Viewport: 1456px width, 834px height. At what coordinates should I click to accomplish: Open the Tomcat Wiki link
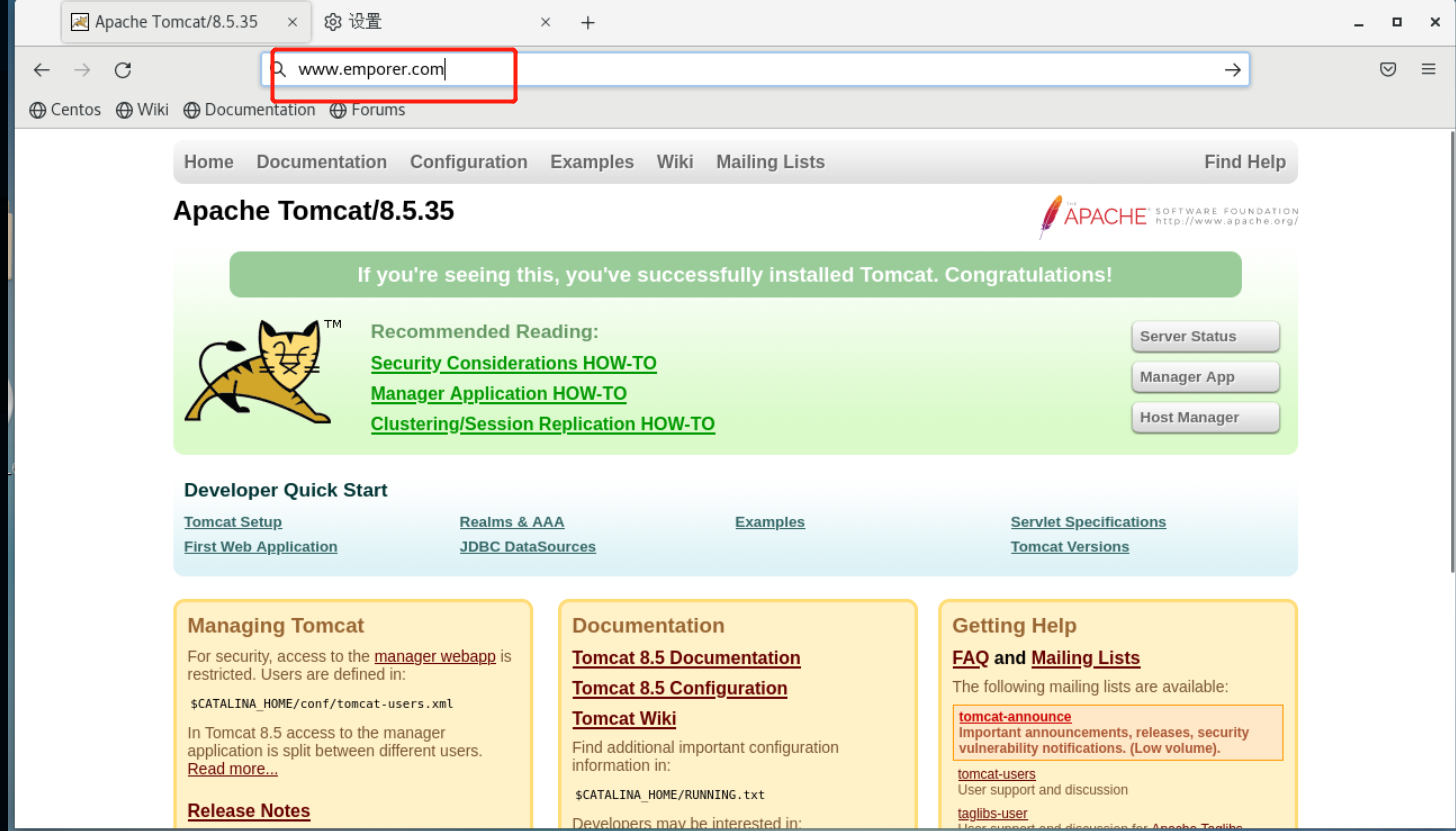click(624, 719)
